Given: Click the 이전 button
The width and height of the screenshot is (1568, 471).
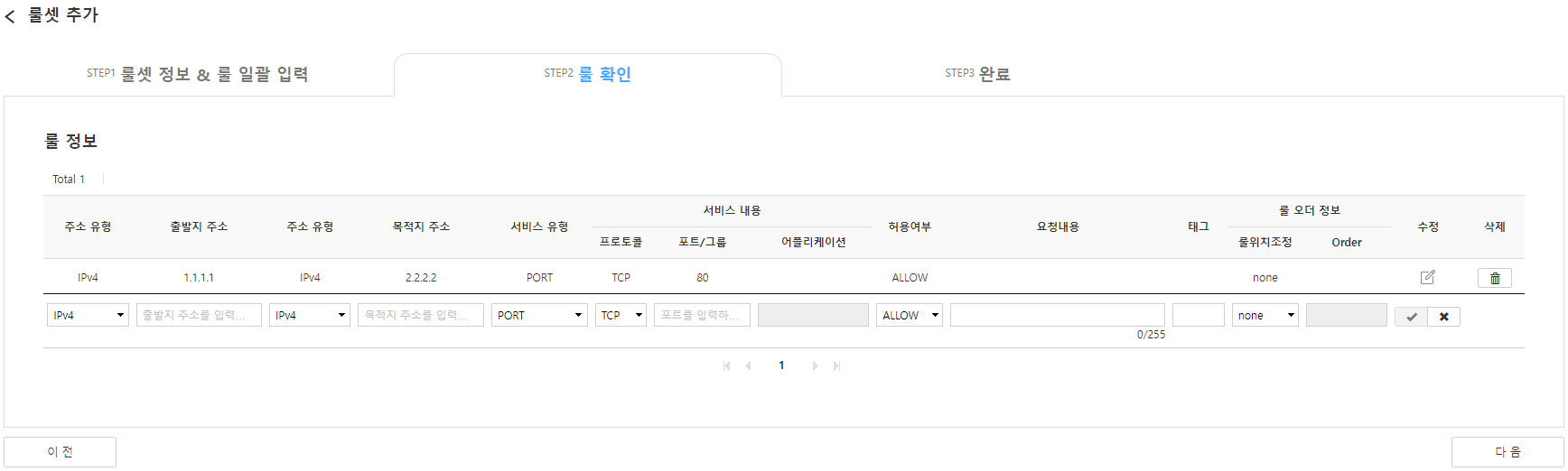Looking at the screenshot, I should pos(60,451).
